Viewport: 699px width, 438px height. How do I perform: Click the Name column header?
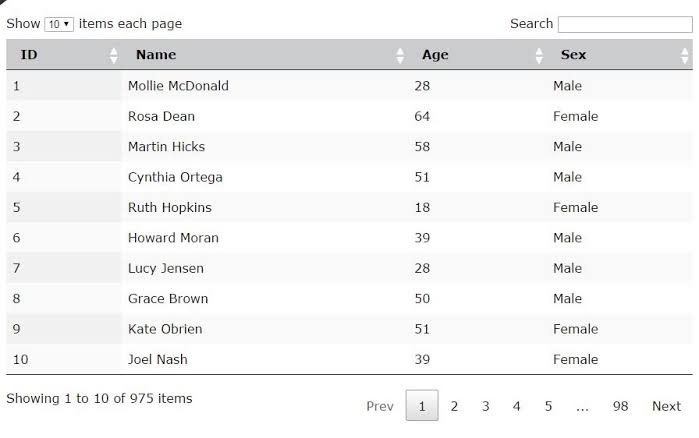click(x=156, y=54)
